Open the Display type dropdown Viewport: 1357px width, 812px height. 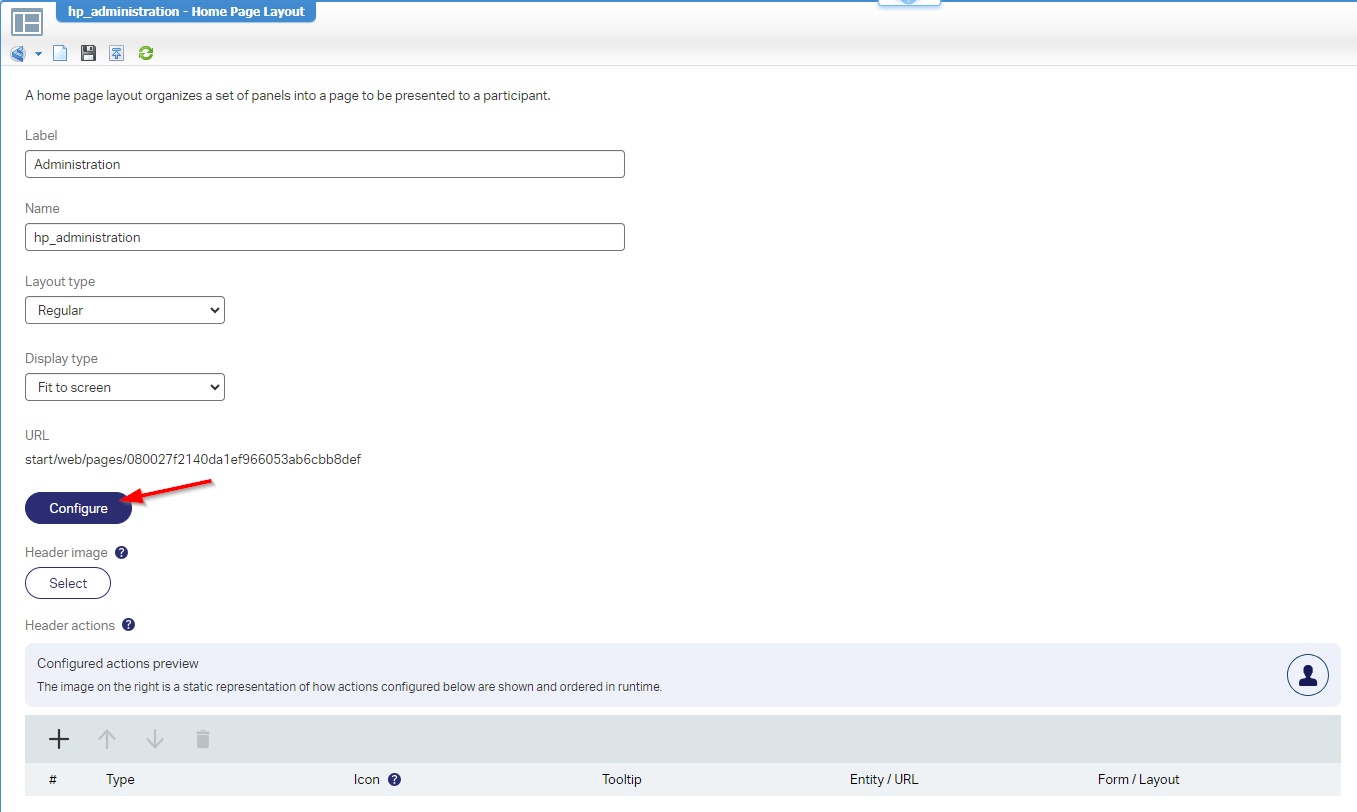coord(125,387)
